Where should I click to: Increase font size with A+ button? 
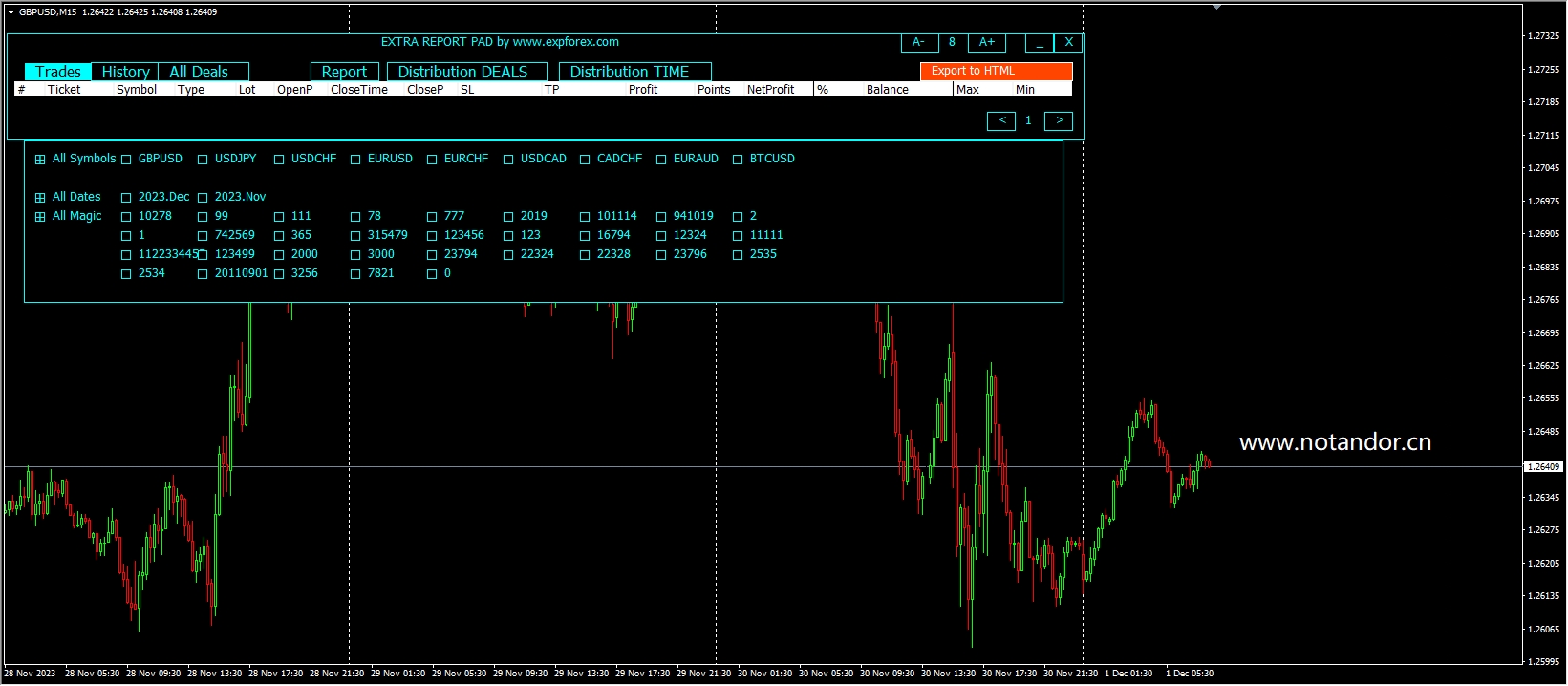tap(986, 43)
